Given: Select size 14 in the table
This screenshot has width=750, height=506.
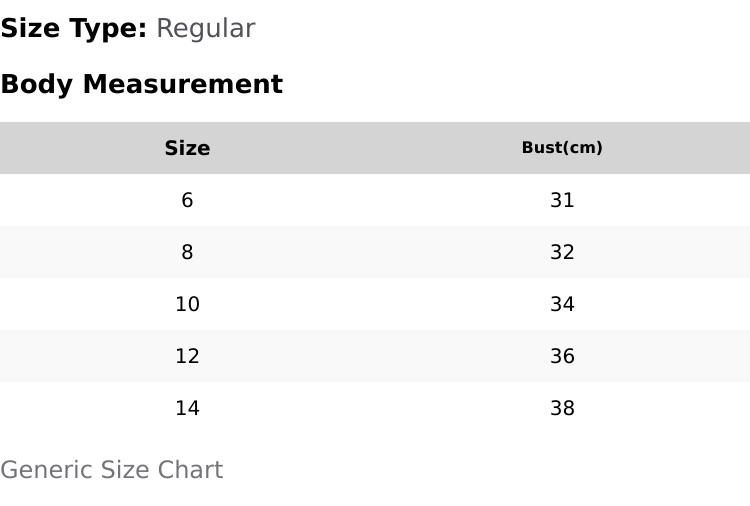Looking at the screenshot, I should (188, 408).
